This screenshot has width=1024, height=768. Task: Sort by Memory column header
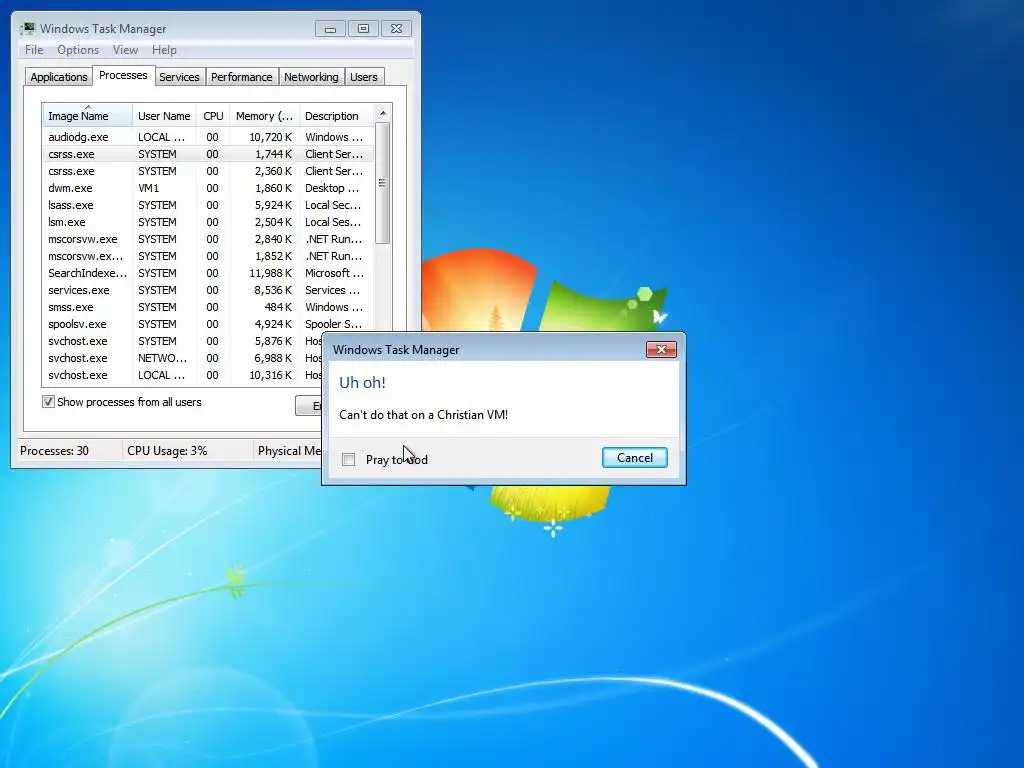264,116
